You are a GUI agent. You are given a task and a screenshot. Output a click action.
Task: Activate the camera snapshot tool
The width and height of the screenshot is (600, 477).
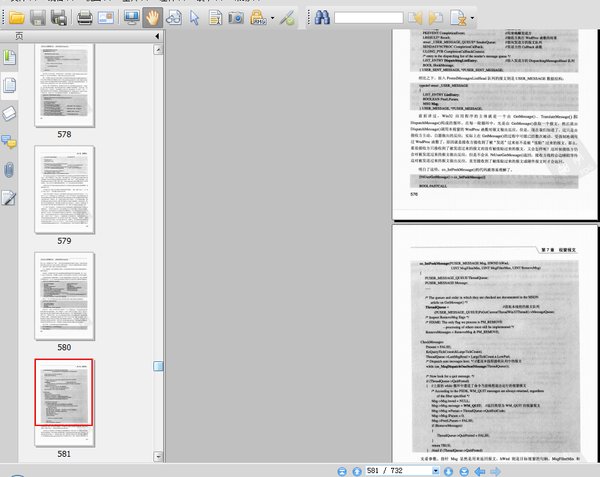(236, 18)
